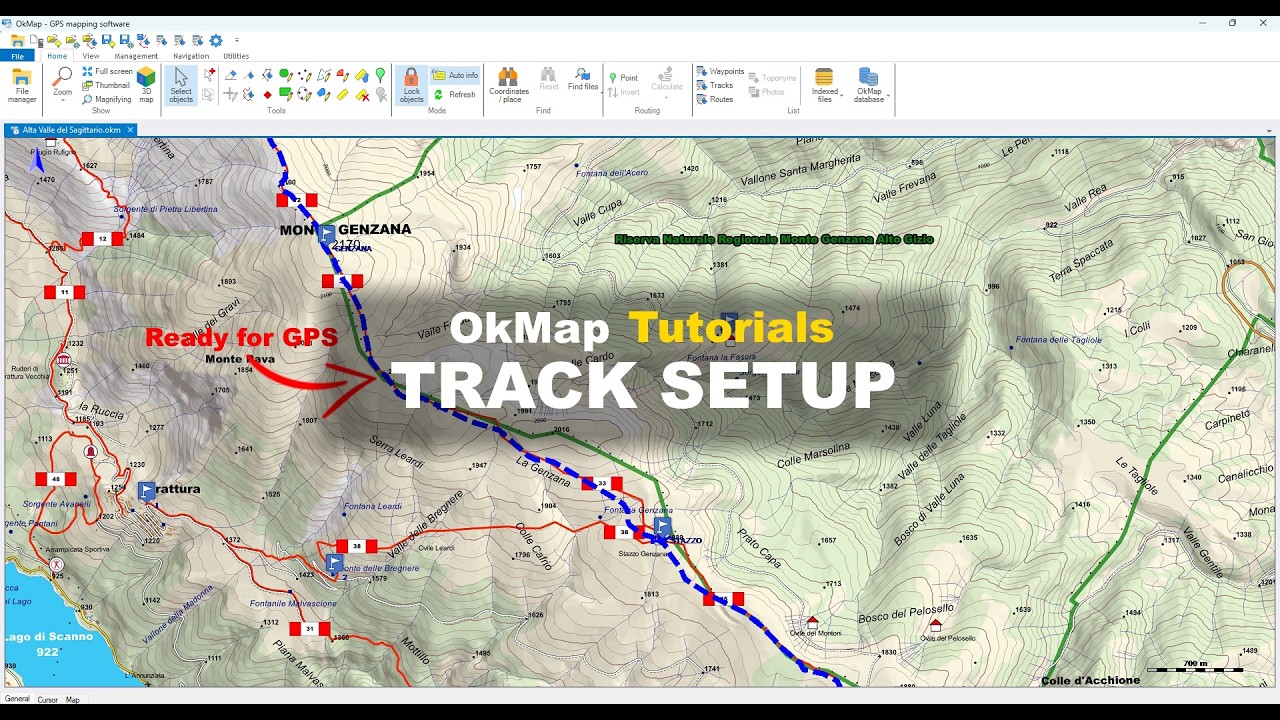This screenshot has height=720, width=1280.
Task: Open the Tracks list
Action: click(x=715, y=85)
